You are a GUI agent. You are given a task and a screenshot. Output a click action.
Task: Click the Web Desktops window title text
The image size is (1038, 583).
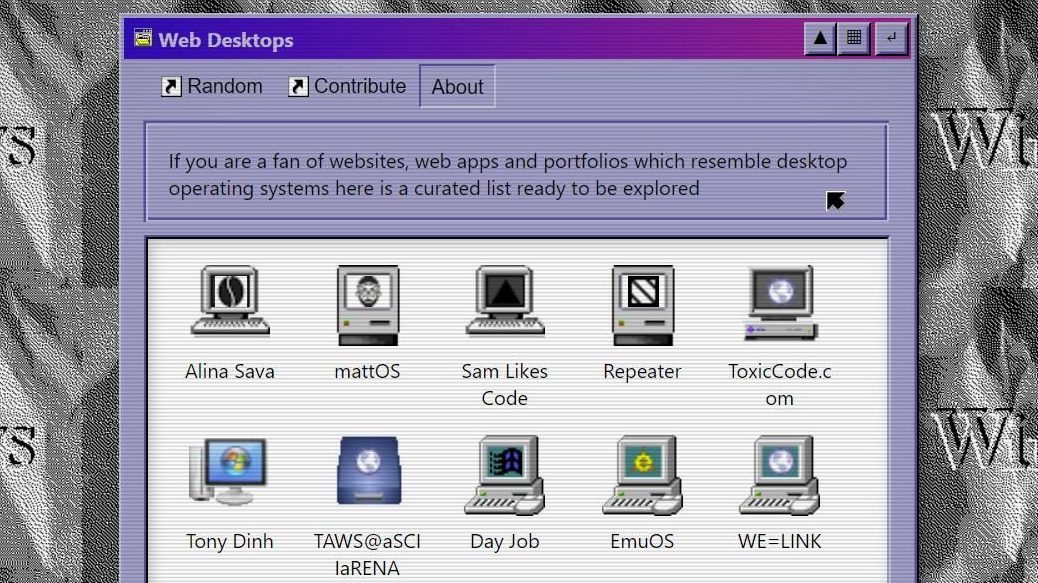tap(226, 40)
